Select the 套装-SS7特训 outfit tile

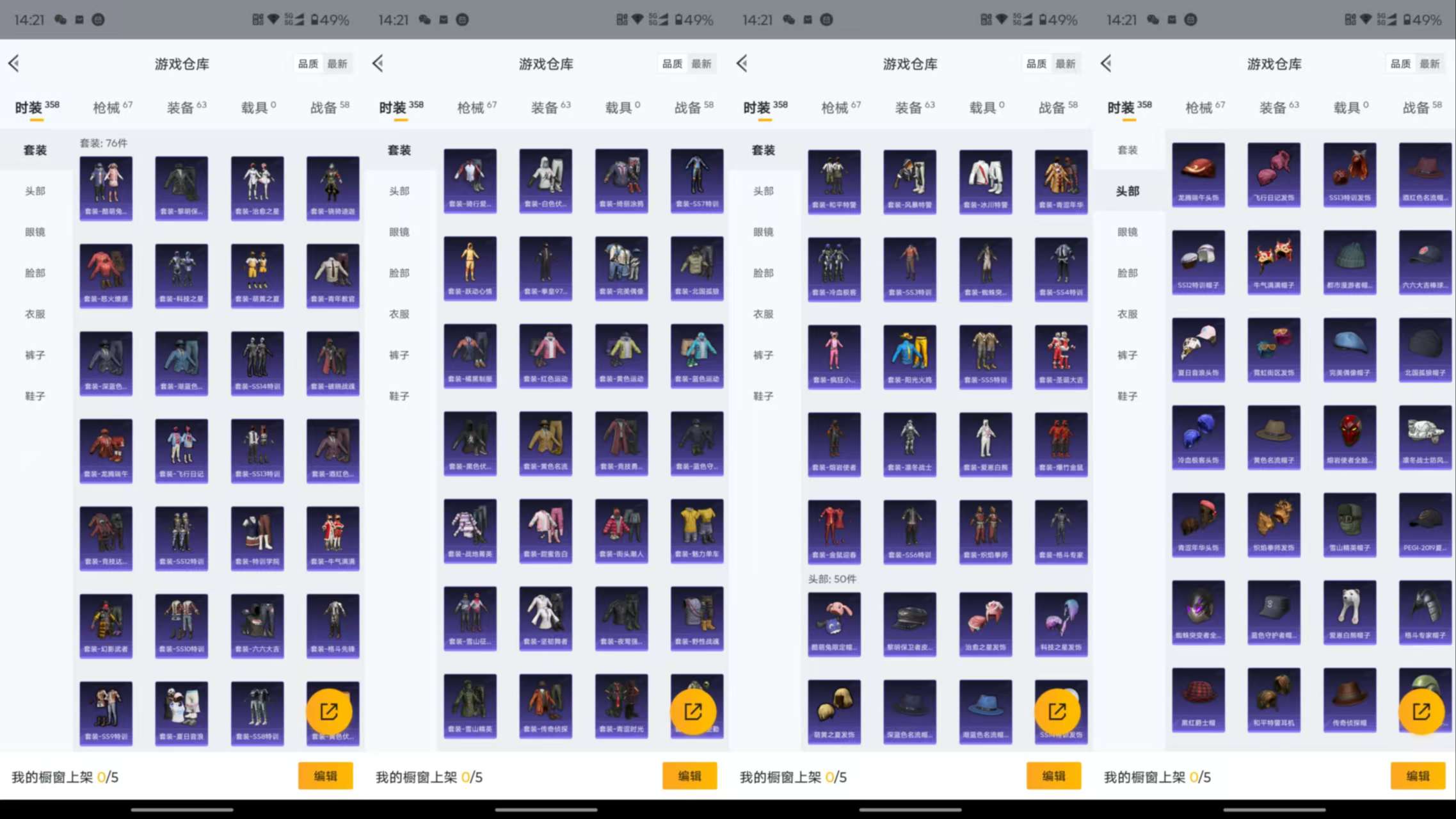[x=697, y=181]
